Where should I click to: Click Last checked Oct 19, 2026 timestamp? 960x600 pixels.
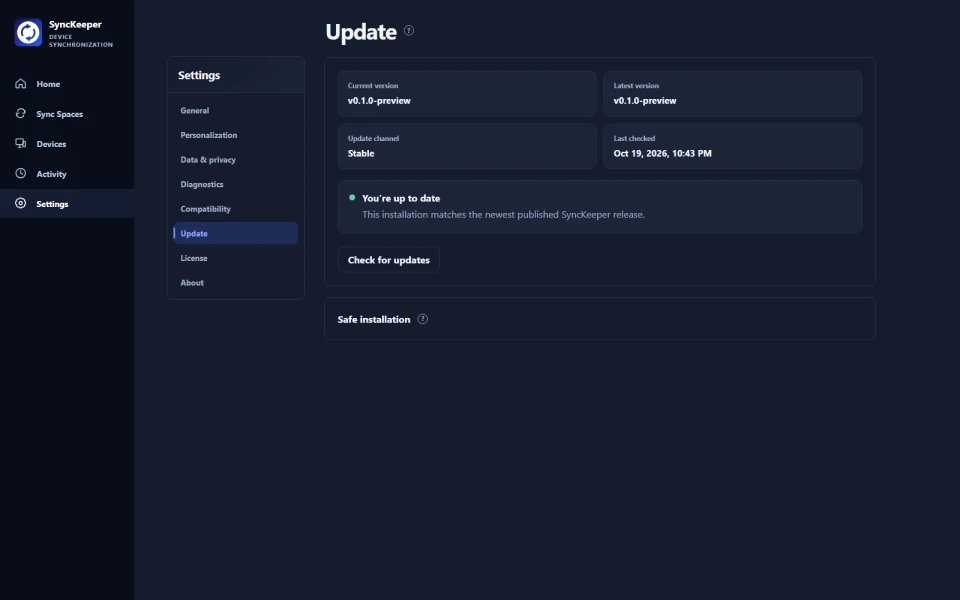(x=662, y=154)
